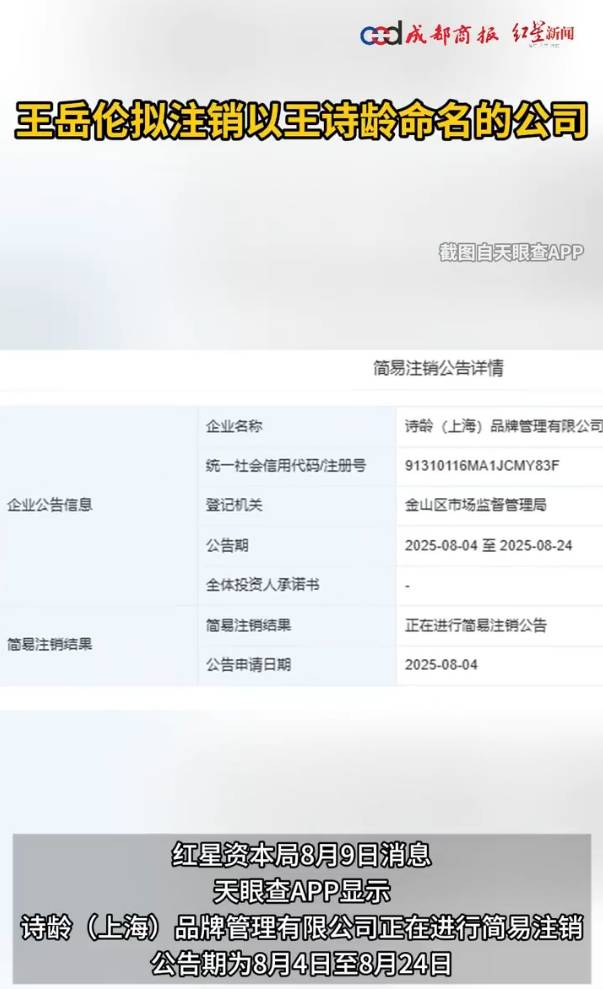Click the 红星新闻 logo
This screenshot has height=989, width=603.
click(x=544, y=33)
